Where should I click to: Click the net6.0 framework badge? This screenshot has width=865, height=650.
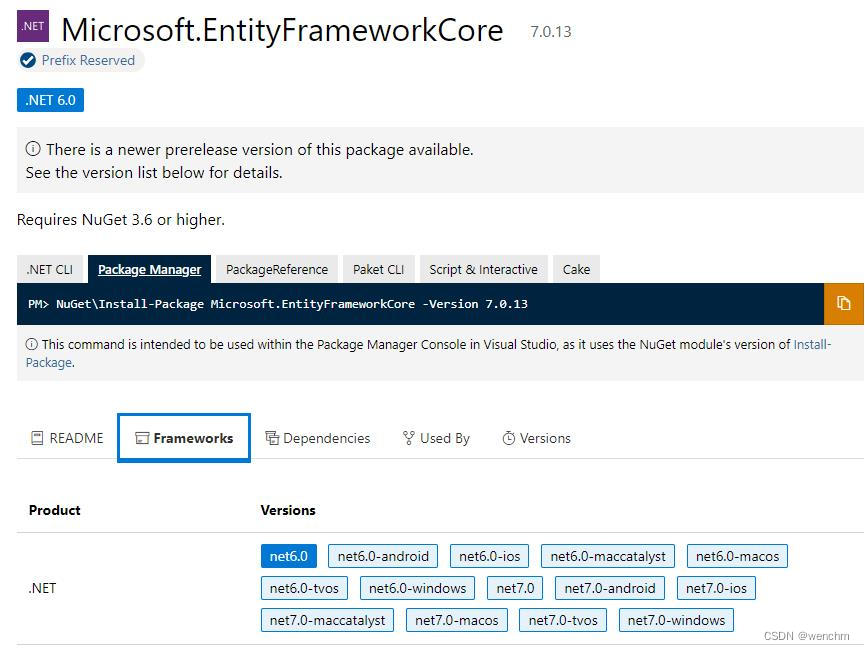[x=289, y=556]
